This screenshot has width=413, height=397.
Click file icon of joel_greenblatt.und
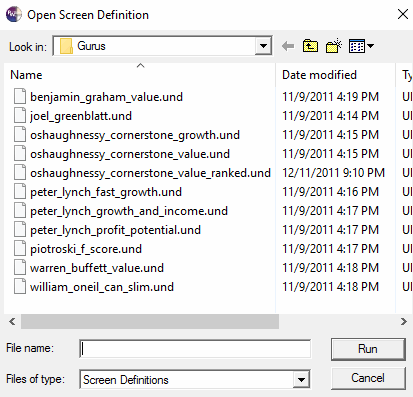20,116
